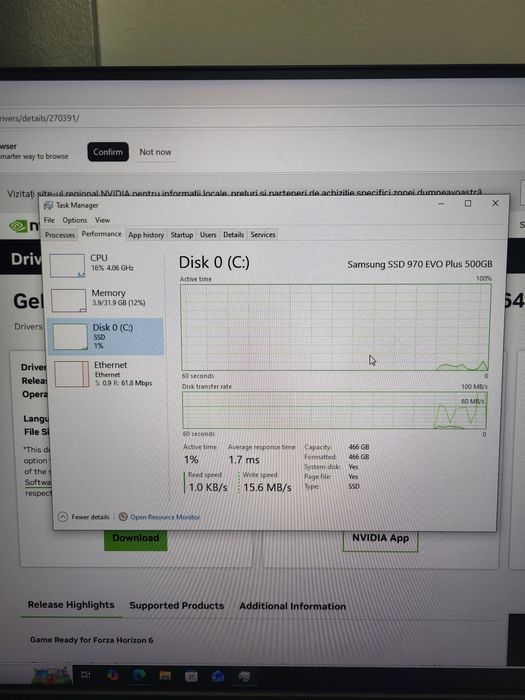Image resolution: width=525 pixels, height=700 pixels.
Task: Open the Supported Products tab on NVIDIA page
Action: (177, 606)
